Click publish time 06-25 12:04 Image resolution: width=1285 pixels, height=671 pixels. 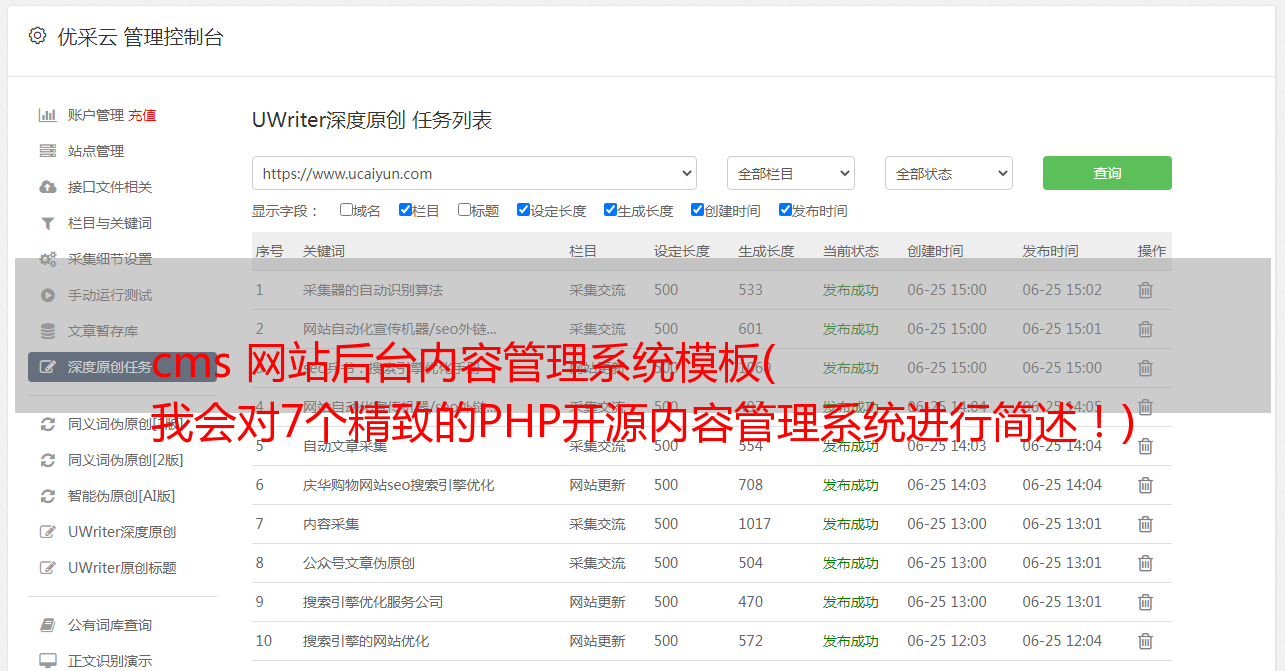coord(1062,641)
